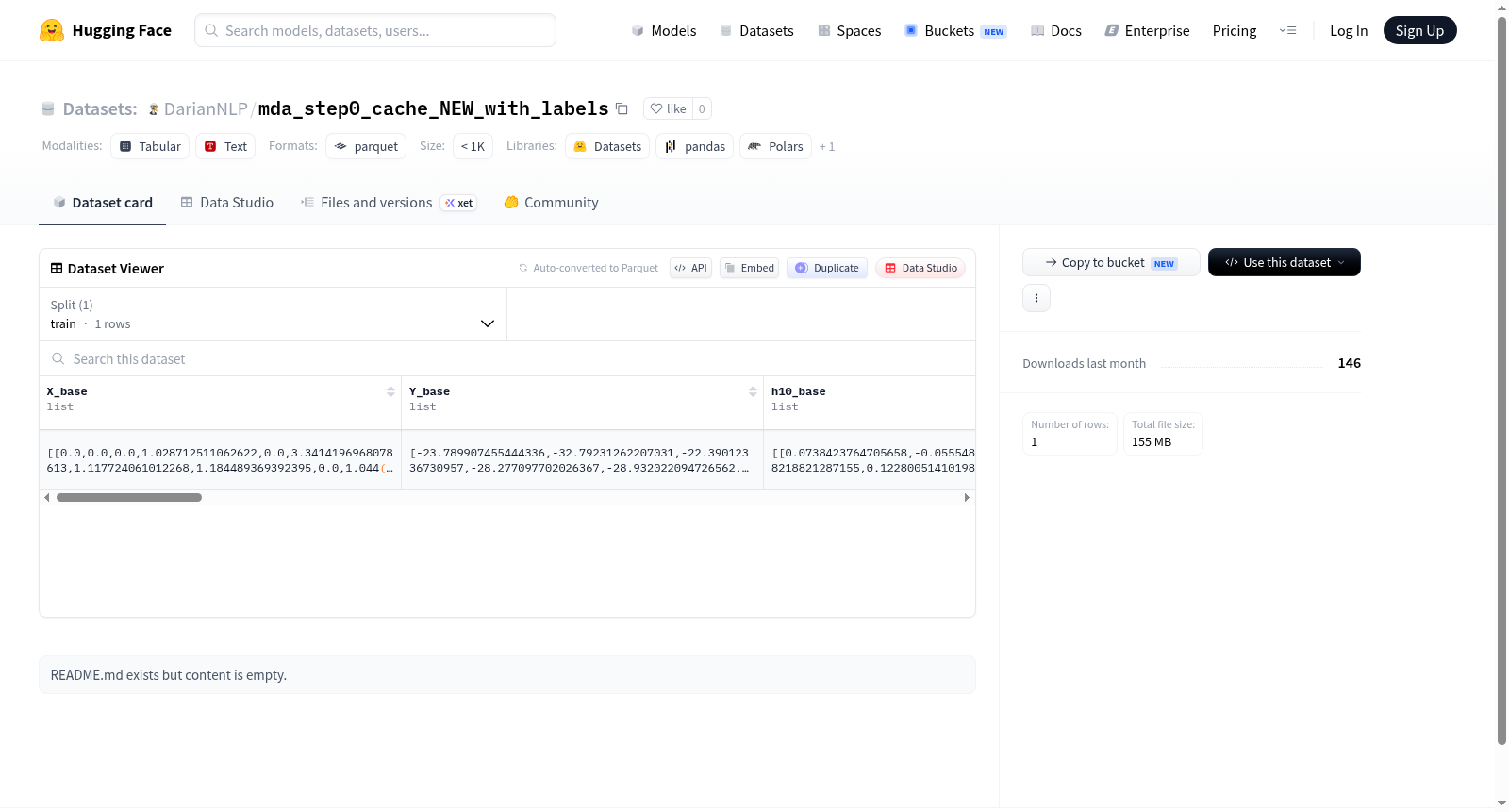Click the left scroll arrow of table

point(47,497)
